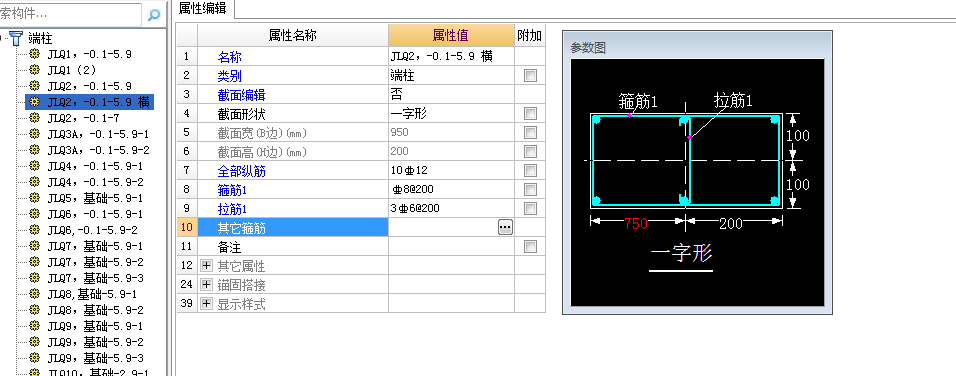Click gear icon of JLQ3A，-0.1-5.9-2
956x376 pixels.
(35, 150)
